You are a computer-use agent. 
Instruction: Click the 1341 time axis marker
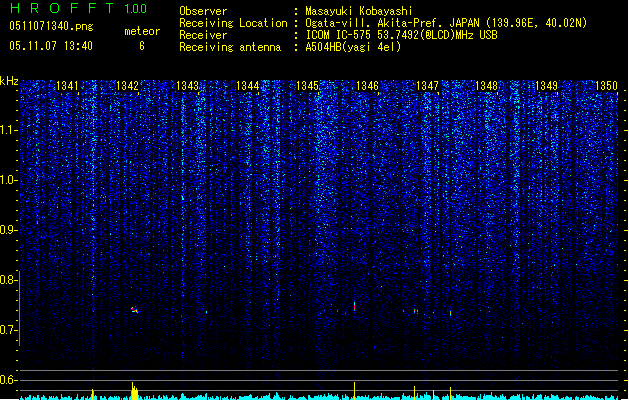tap(67, 86)
